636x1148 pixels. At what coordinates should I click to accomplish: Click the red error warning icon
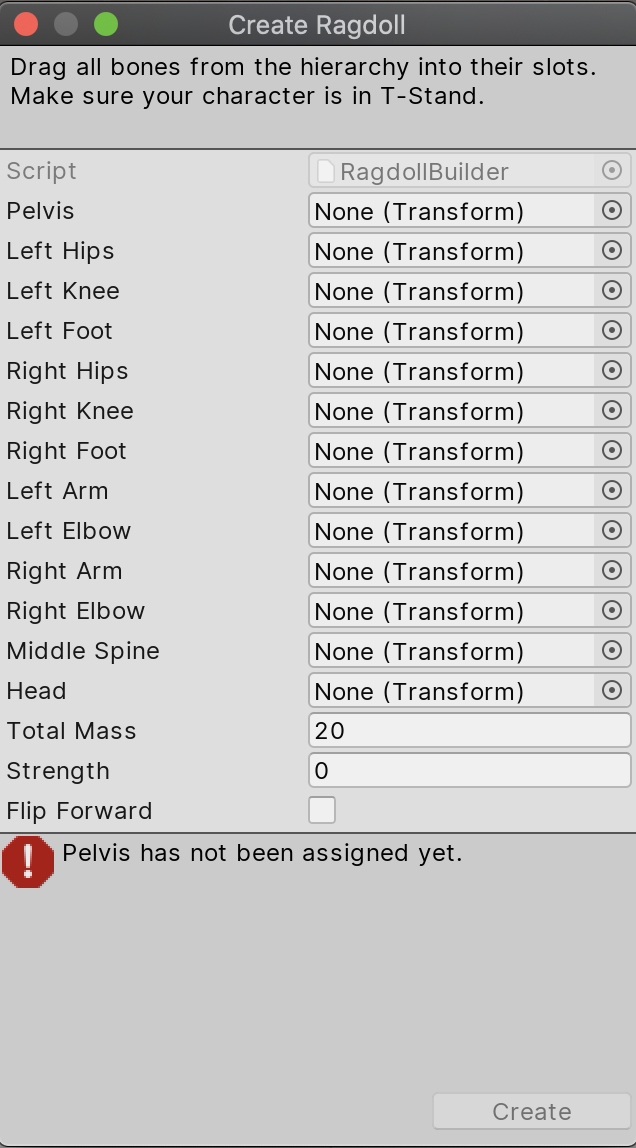point(28,861)
